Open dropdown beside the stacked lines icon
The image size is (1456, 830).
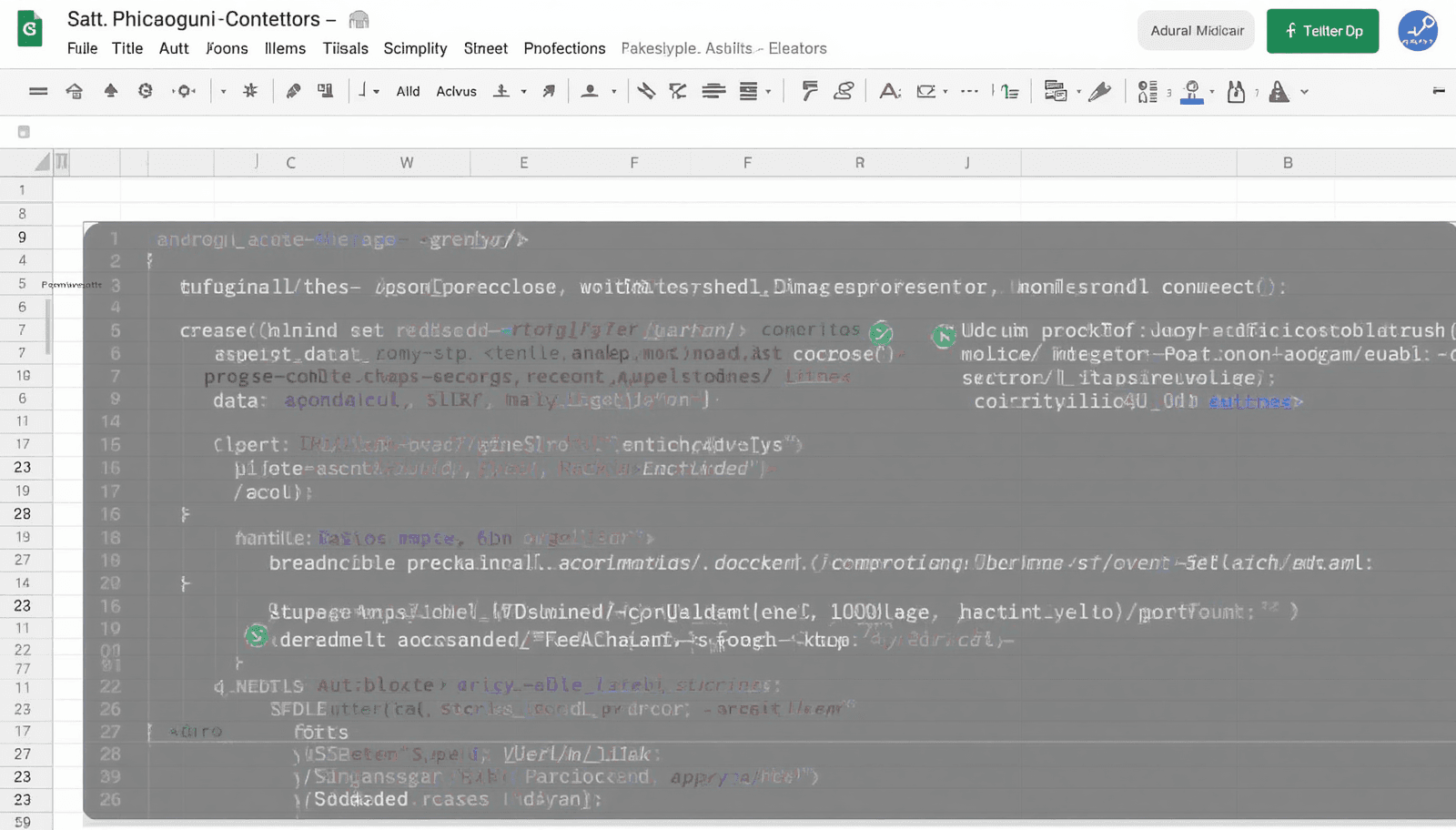768,92
